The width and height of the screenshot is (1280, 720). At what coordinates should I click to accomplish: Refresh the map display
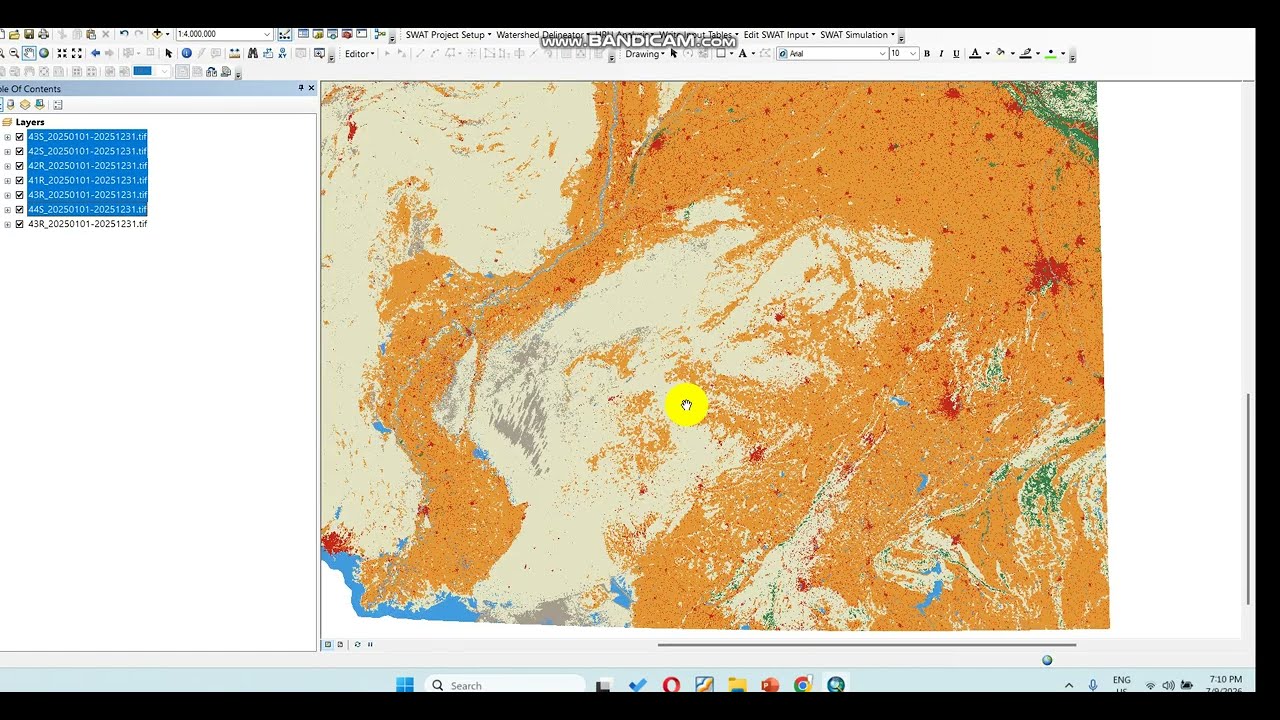[357, 644]
